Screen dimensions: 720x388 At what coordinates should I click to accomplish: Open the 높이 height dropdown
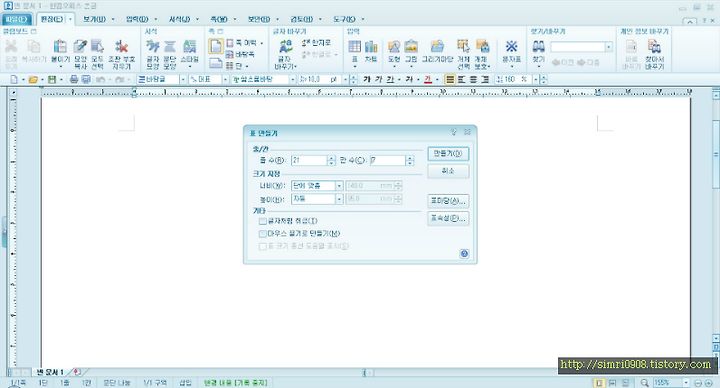339,199
